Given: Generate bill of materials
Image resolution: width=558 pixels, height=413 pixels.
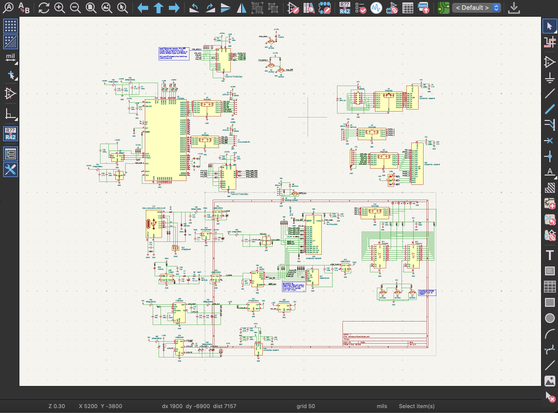Looking at the screenshot, I should (423, 7).
